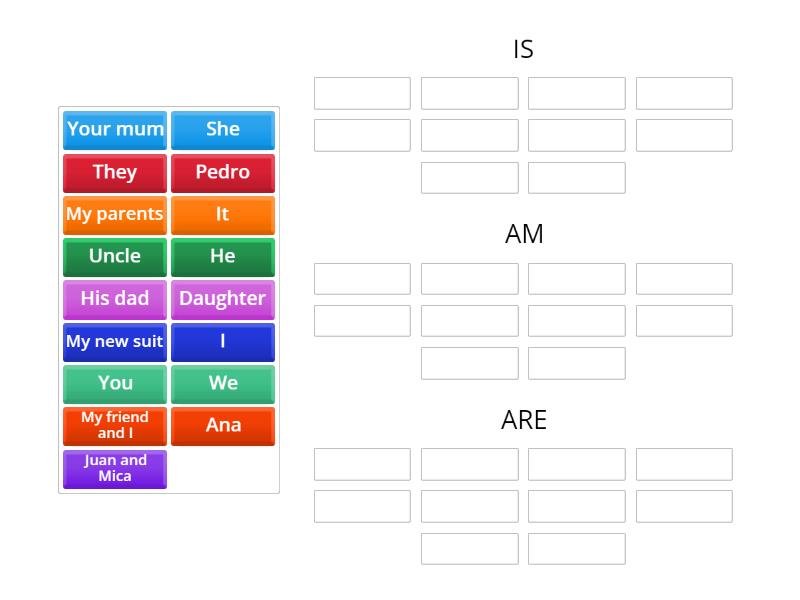This screenshot has height=600, width=800.
Task: Pick the 'Daughter' tile
Action: pos(222,299)
